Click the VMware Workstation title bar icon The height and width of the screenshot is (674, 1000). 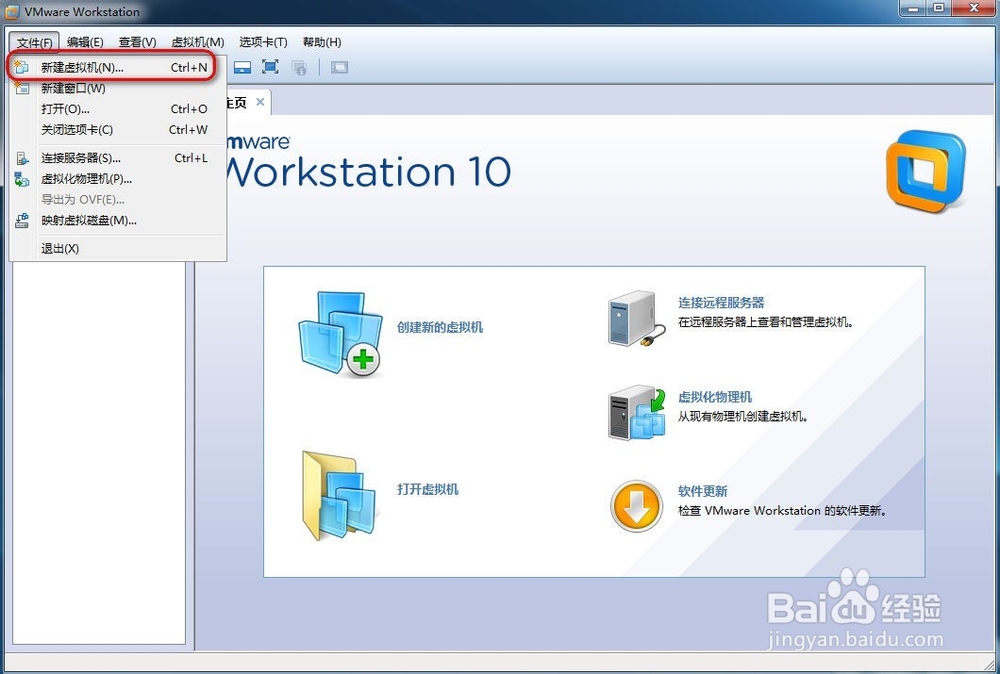pyautogui.click(x=12, y=11)
